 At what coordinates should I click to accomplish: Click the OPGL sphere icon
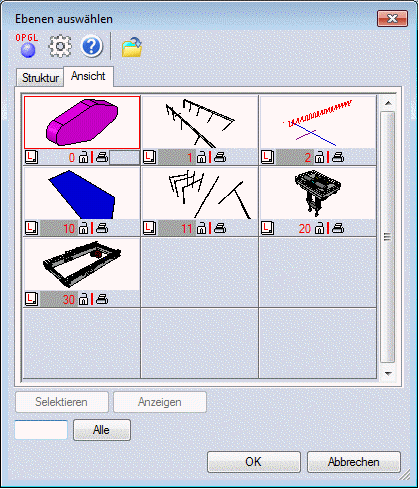point(27,46)
